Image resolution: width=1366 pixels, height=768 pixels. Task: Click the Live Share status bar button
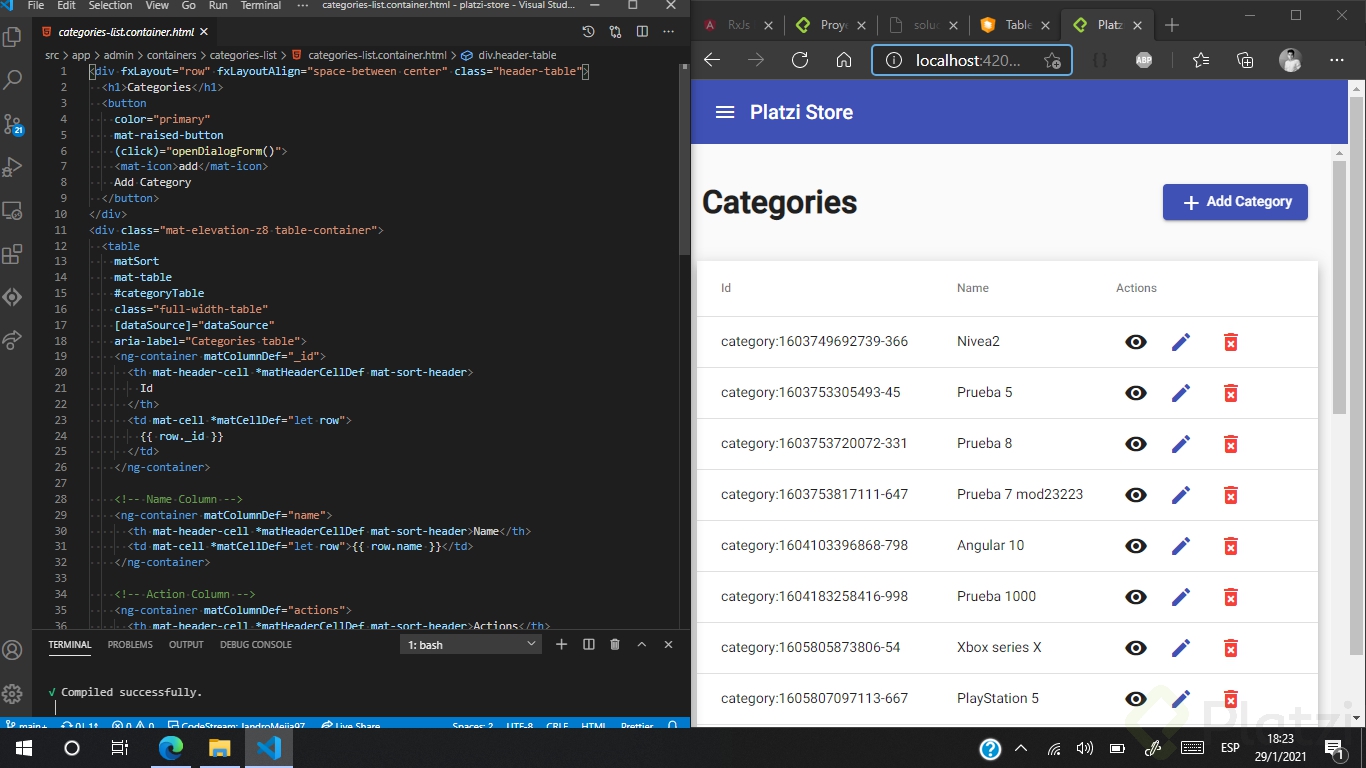coord(351,725)
